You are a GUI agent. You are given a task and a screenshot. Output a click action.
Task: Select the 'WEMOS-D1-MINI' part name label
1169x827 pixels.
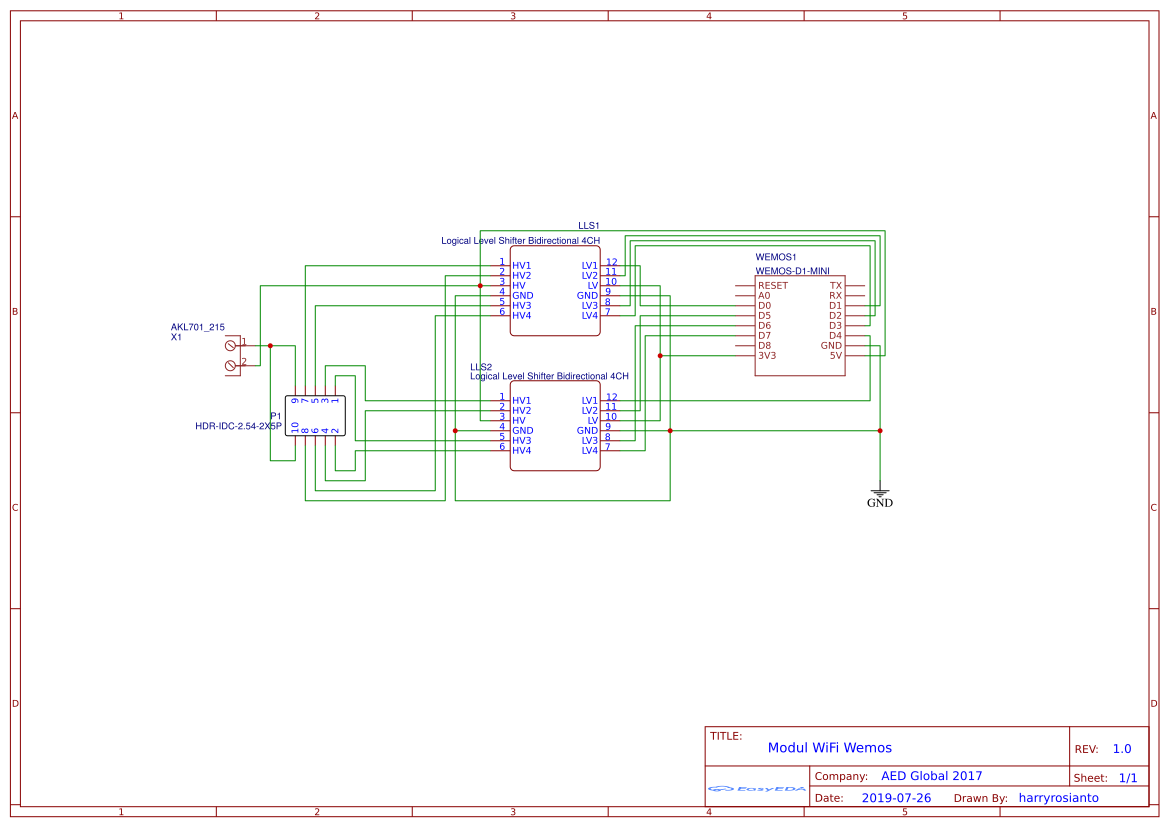(x=793, y=271)
